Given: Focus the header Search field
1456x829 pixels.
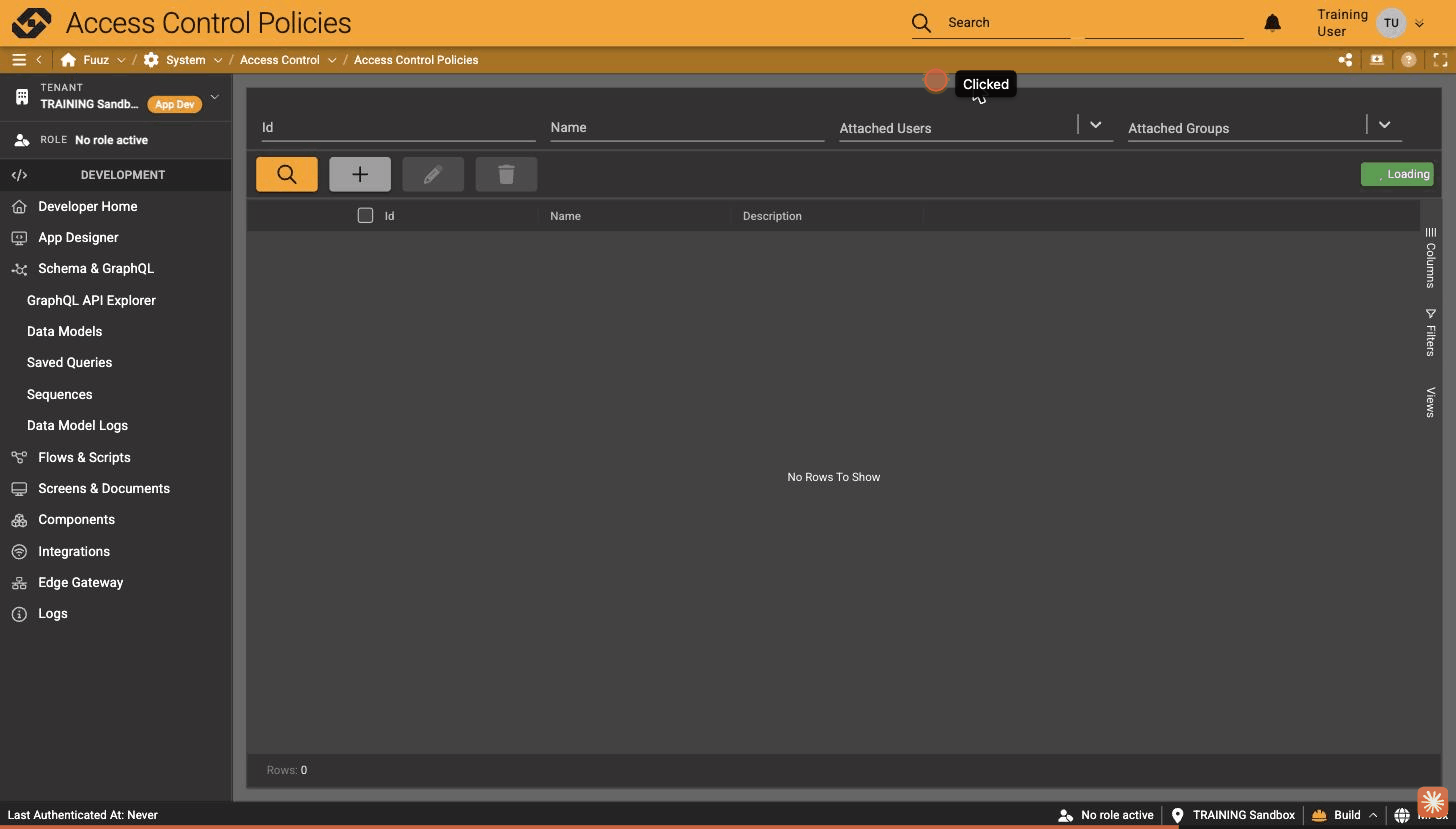Looking at the screenshot, I should [x=1008, y=22].
